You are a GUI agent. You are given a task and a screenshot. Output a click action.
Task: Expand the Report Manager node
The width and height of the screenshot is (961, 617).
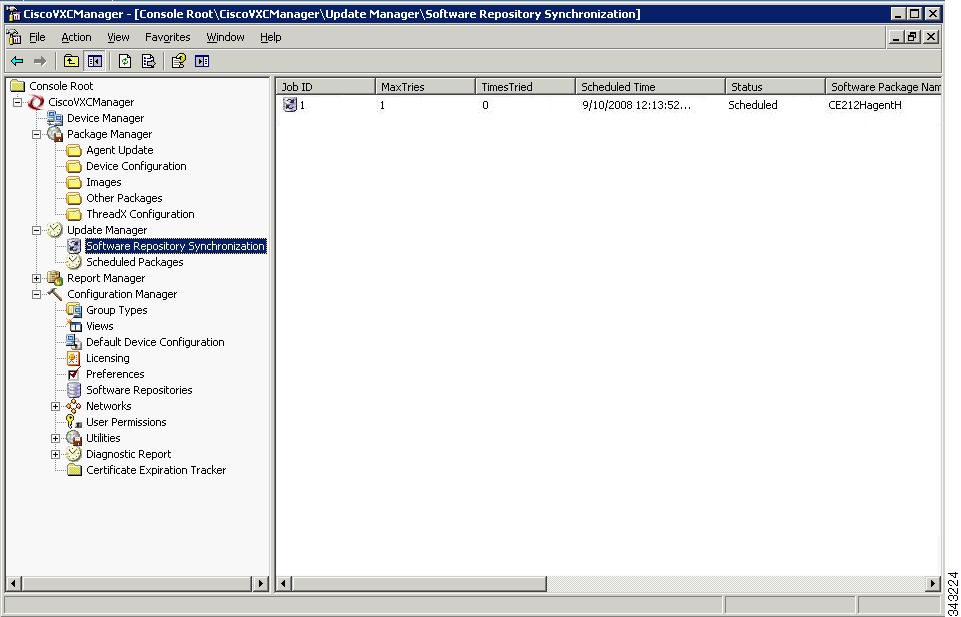click(x=37, y=278)
